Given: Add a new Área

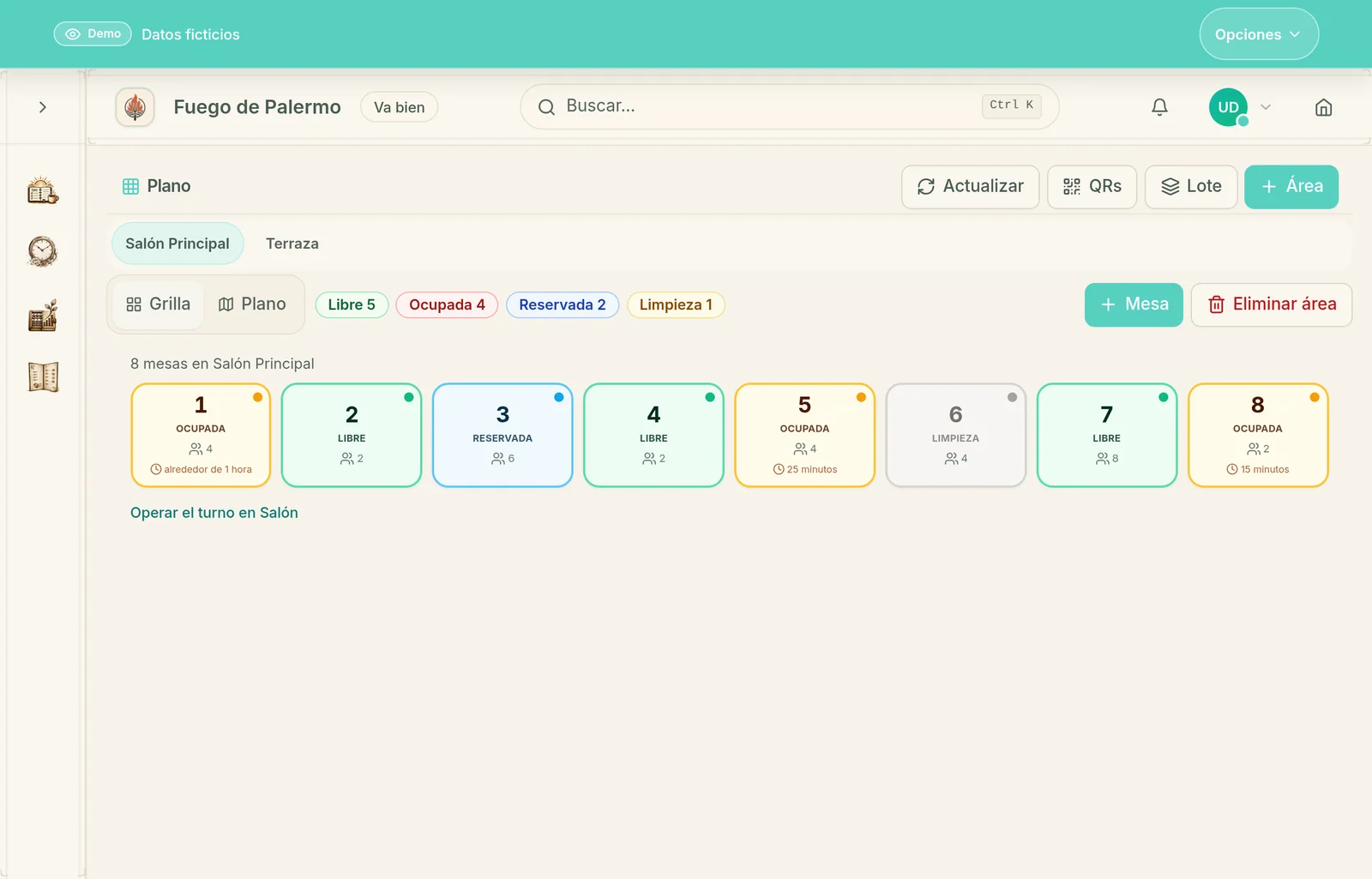Looking at the screenshot, I should [x=1291, y=187].
